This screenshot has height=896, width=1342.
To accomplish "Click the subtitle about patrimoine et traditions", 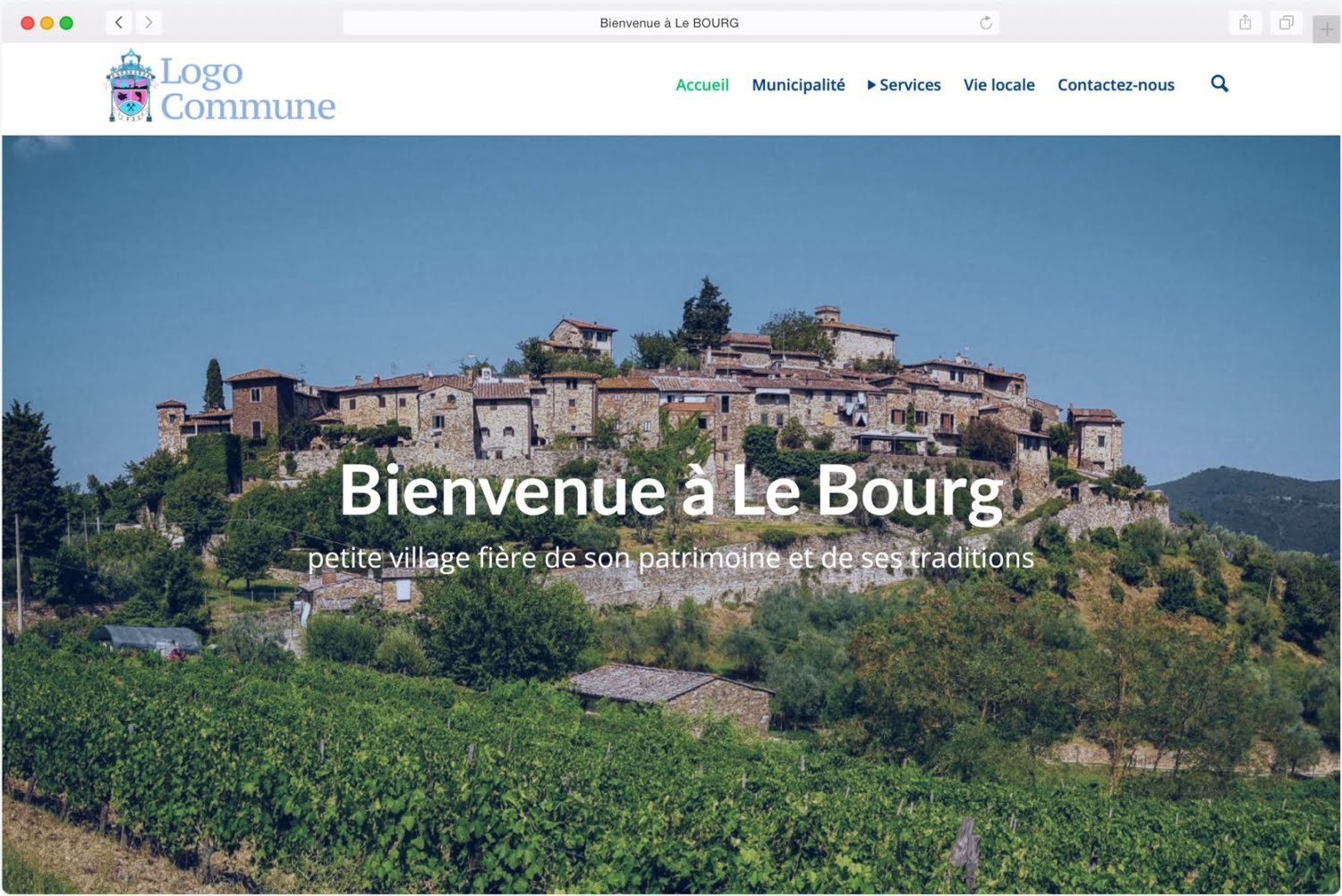I will coord(671,558).
